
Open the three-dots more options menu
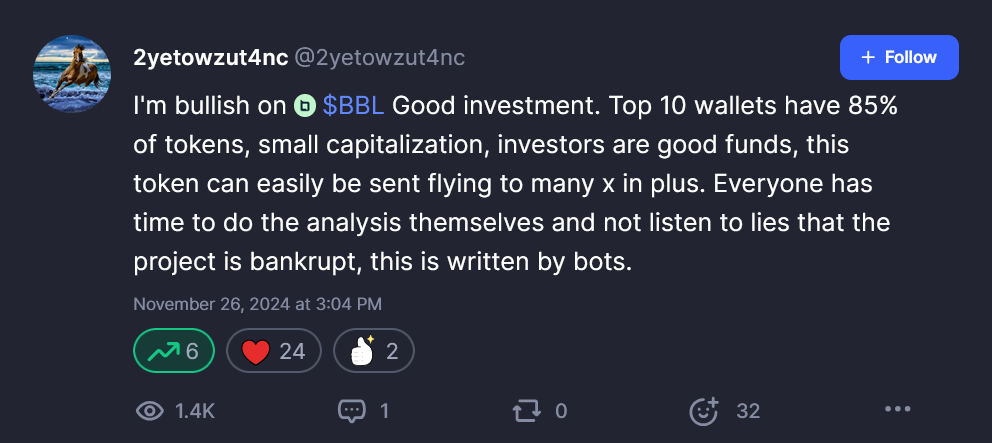[x=898, y=409]
